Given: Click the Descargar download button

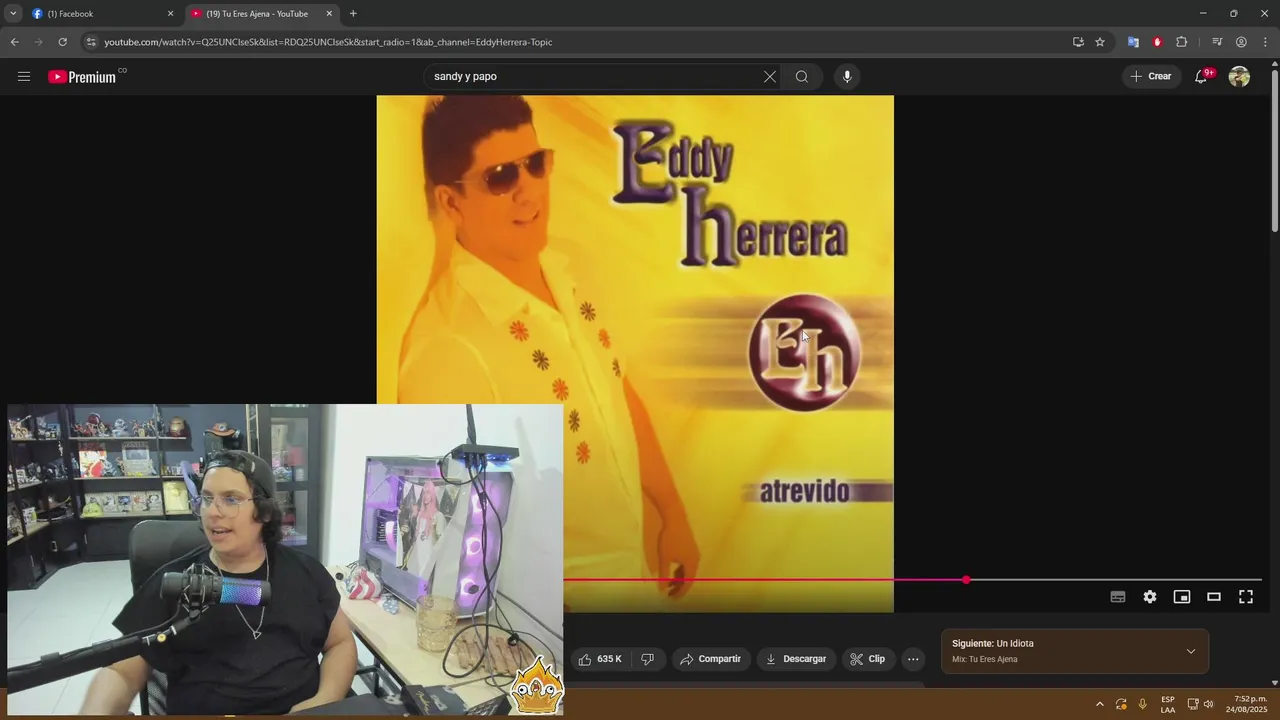Looking at the screenshot, I should 796,659.
